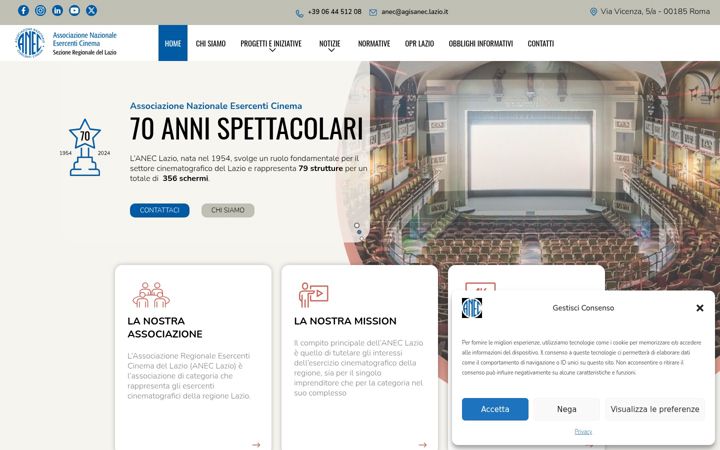Select the second slider pagination dot
The width and height of the screenshot is (720, 450).
point(359,232)
